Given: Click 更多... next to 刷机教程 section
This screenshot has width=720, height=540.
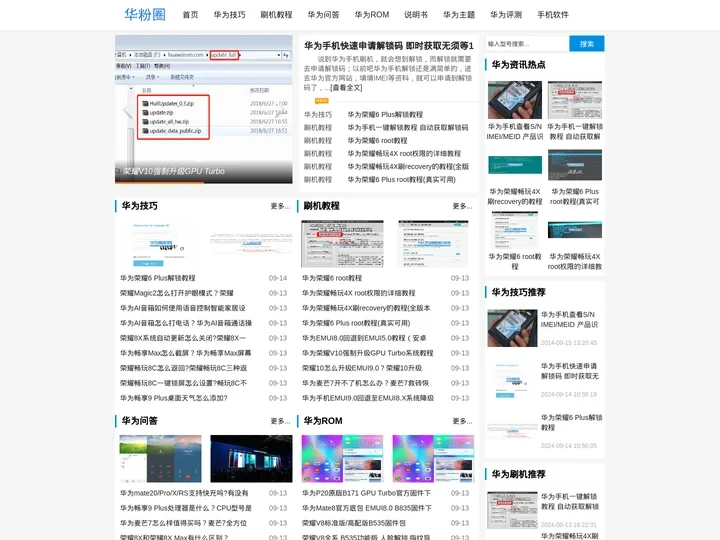Looking at the screenshot, I should 462,206.
